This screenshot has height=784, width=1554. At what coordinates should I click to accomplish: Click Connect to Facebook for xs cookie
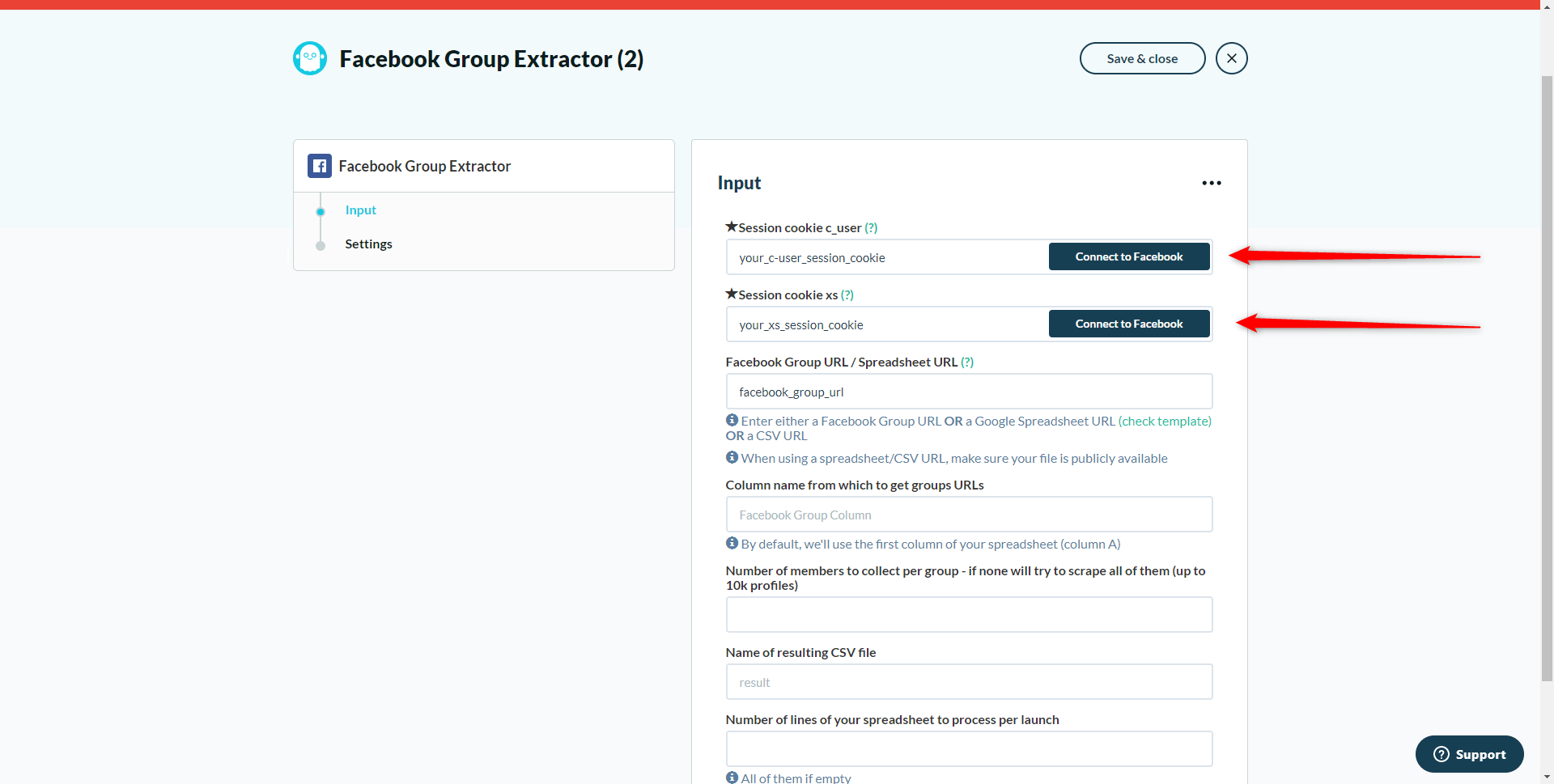coord(1129,324)
